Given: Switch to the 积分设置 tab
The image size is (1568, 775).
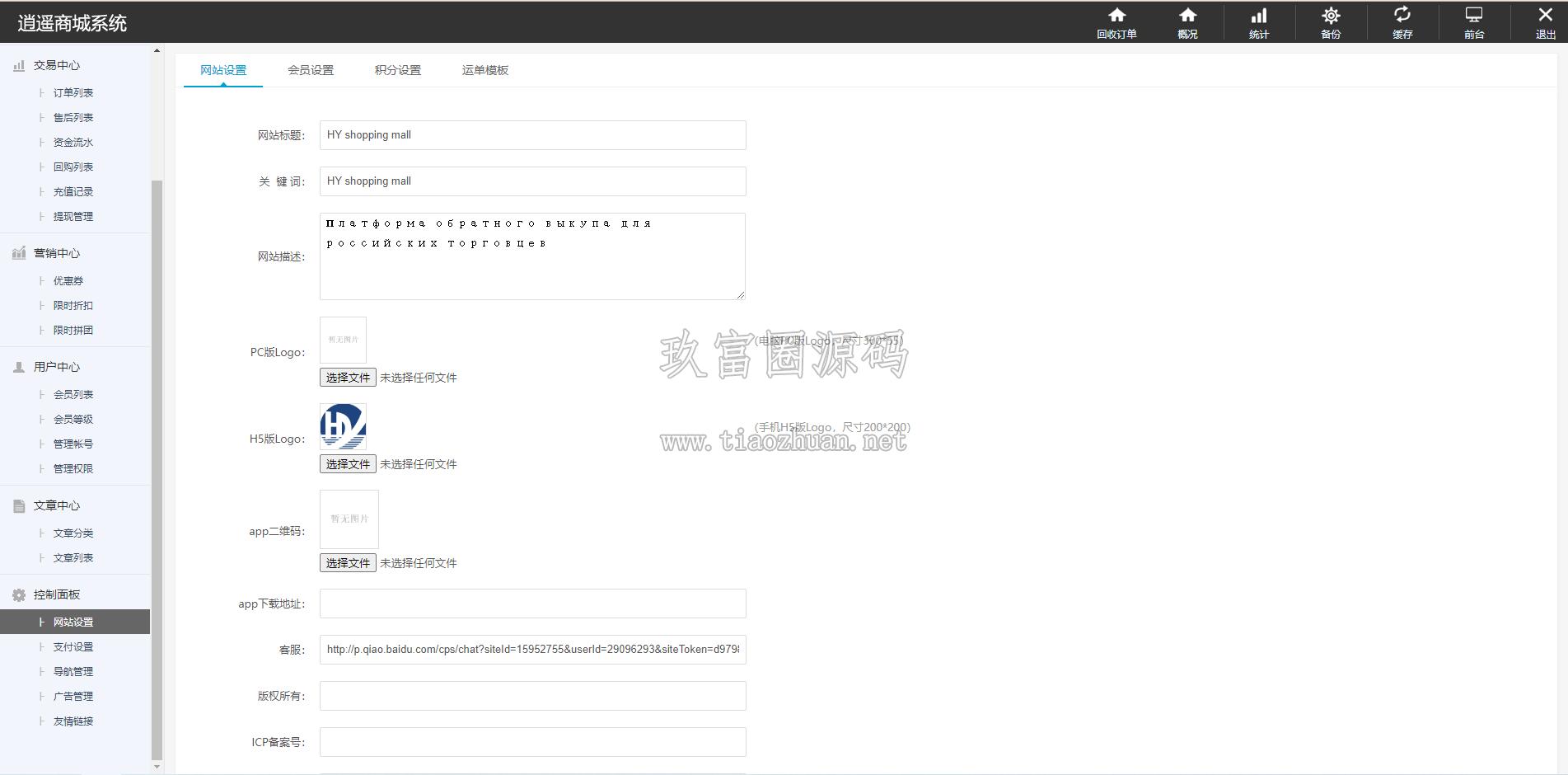Looking at the screenshot, I should (x=398, y=70).
